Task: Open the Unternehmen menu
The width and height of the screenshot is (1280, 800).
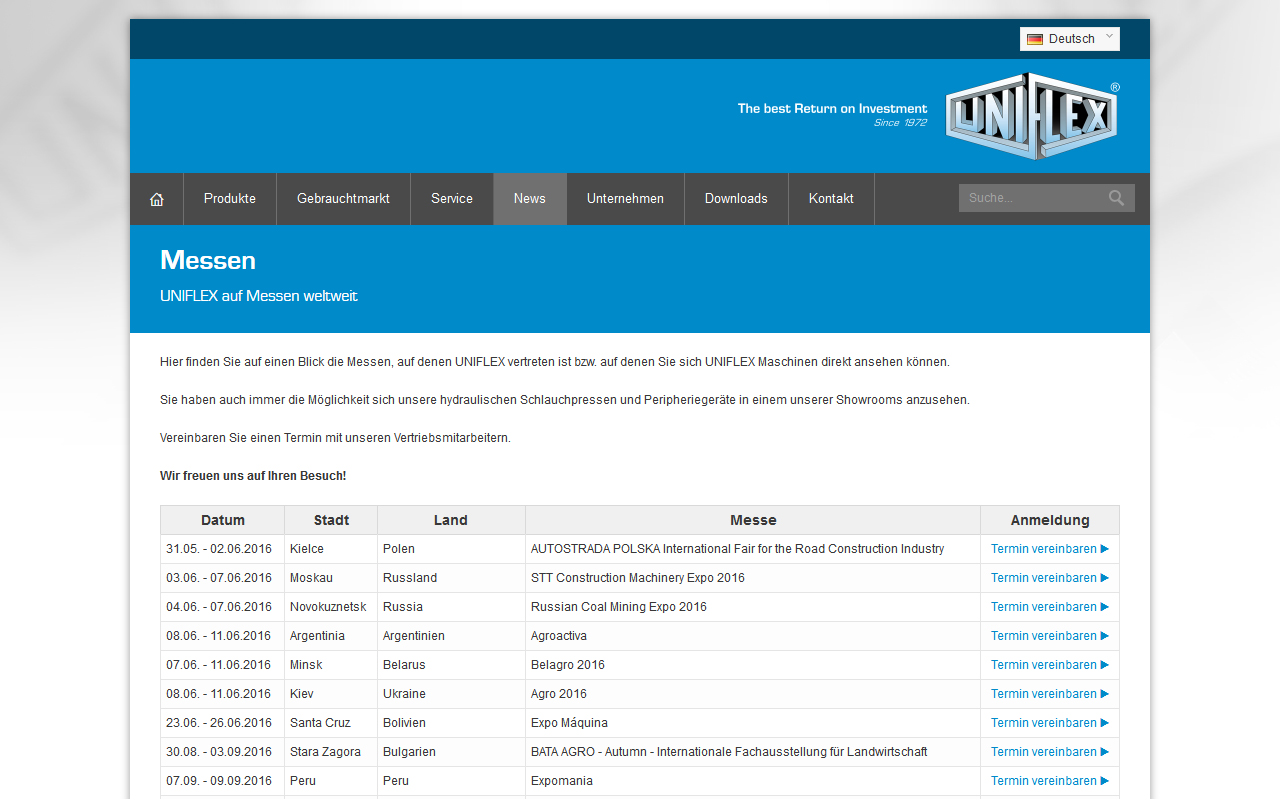Action: point(625,199)
